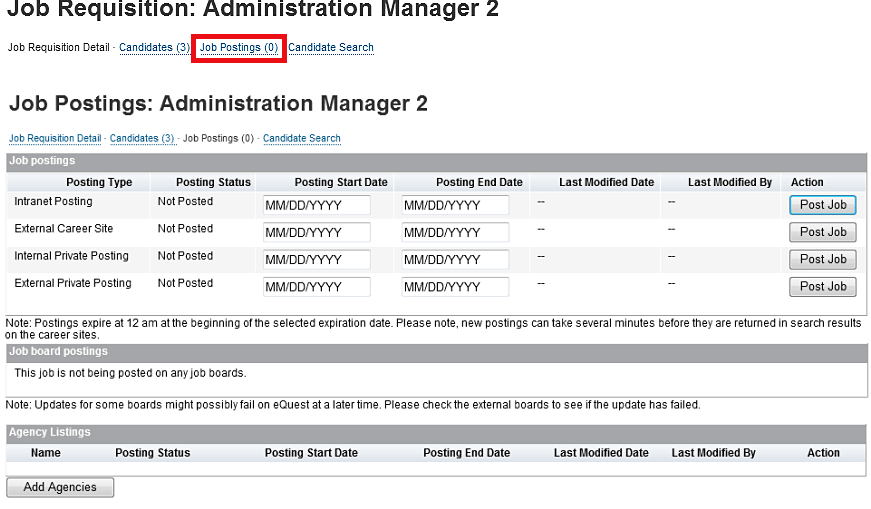Open Candidate Search link below Job Postings heading
The image size is (871, 509).
pos(302,138)
